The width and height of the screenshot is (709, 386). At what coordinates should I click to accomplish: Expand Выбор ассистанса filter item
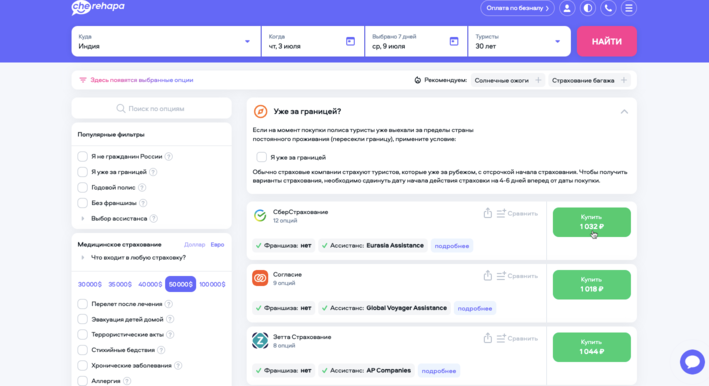click(119, 218)
